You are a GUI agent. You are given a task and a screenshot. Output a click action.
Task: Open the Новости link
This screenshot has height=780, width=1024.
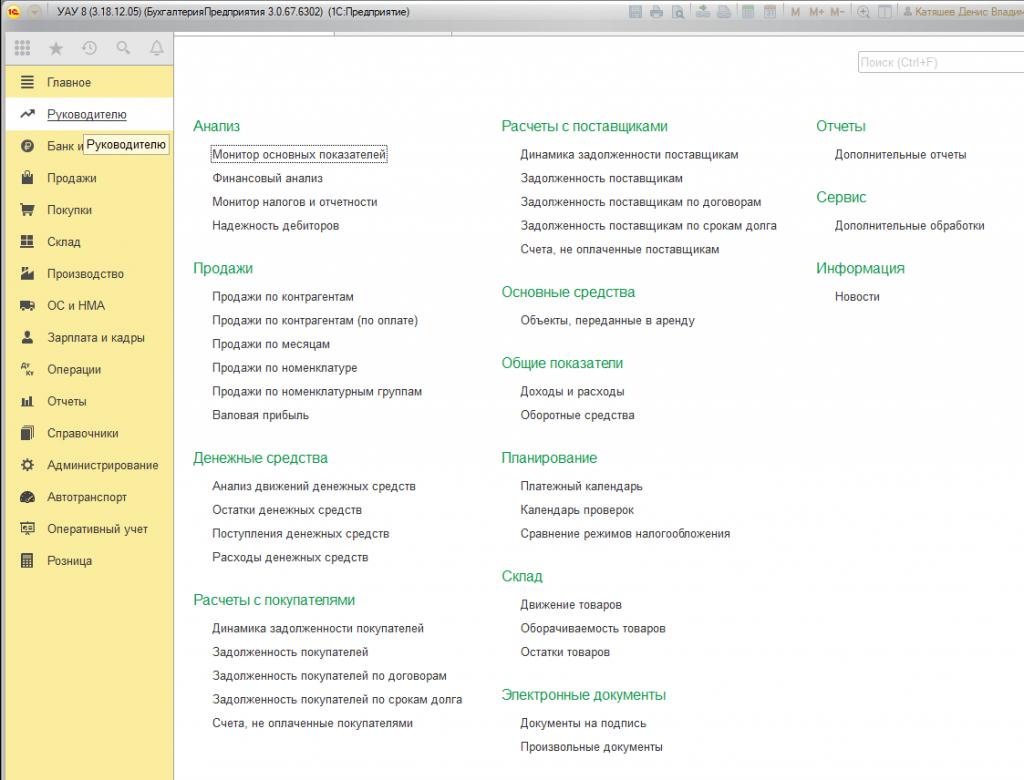857,297
